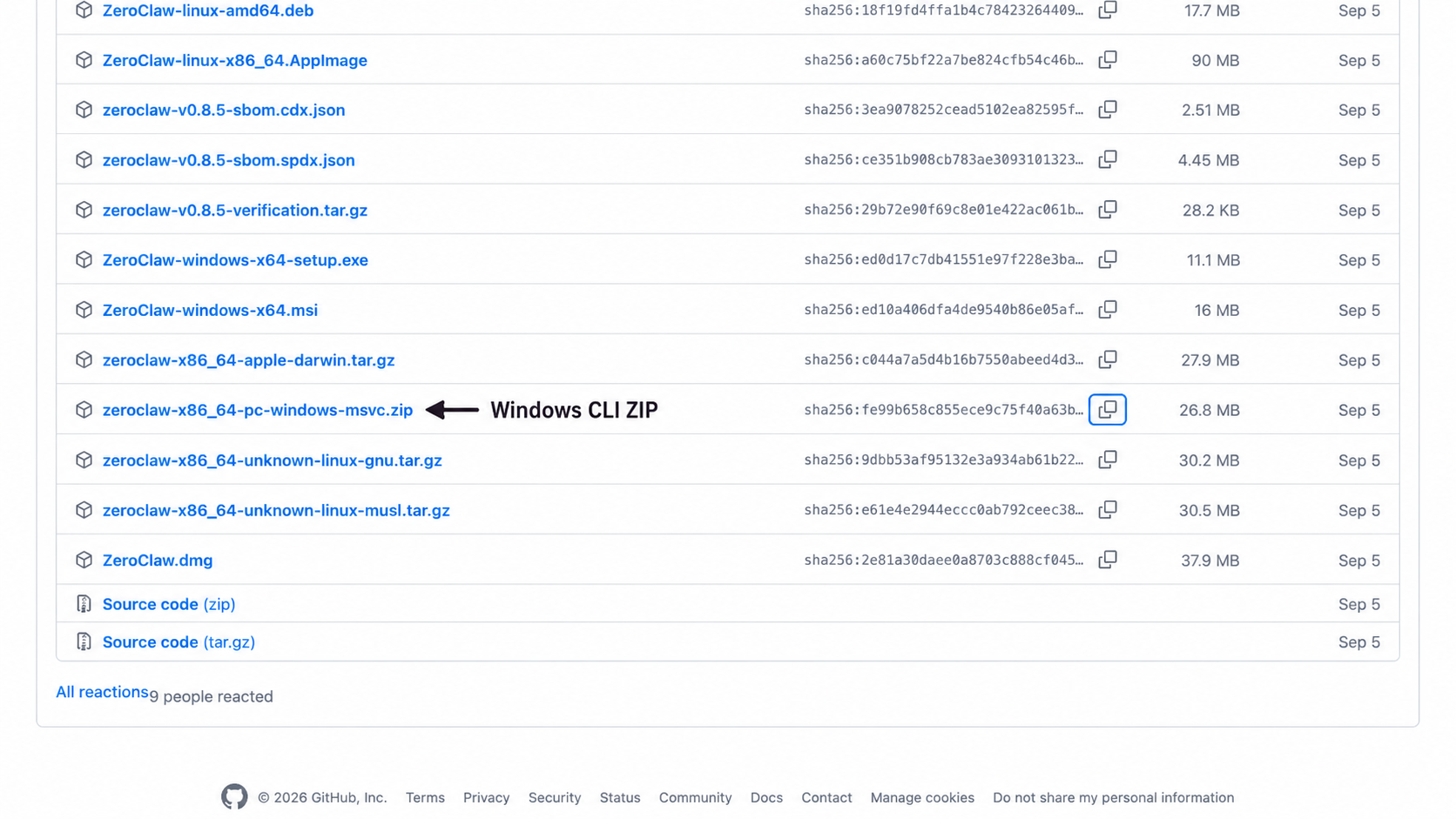The height and width of the screenshot is (819, 1456).
Task: Download ZeroClaw-windows-x64.msi installer
Action: pyautogui.click(x=210, y=310)
